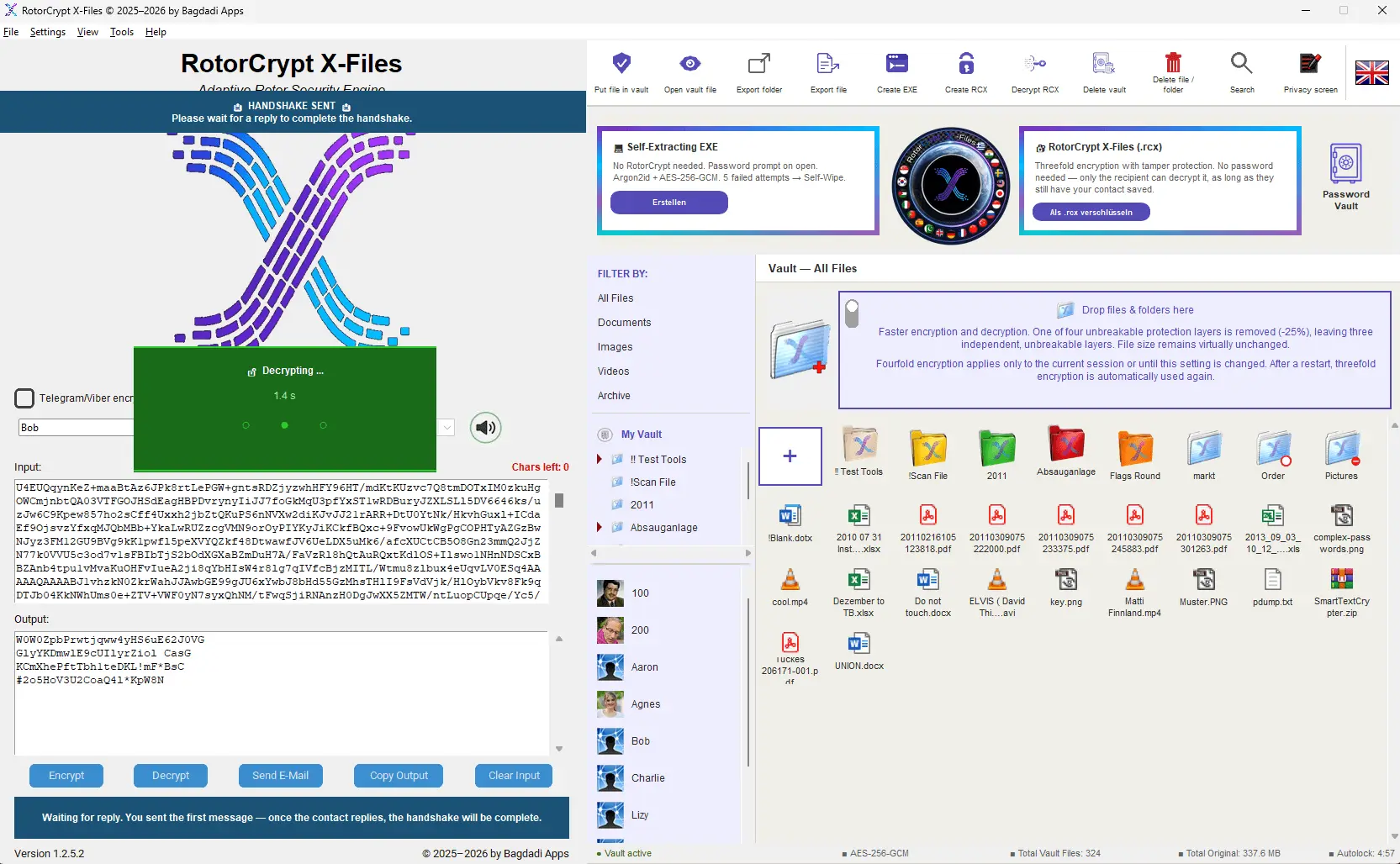The width and height of the screenshot is (1400, 864).
Task: Click the Delete vault icon
Action: pyautogui.click(x=1104, y=63)
